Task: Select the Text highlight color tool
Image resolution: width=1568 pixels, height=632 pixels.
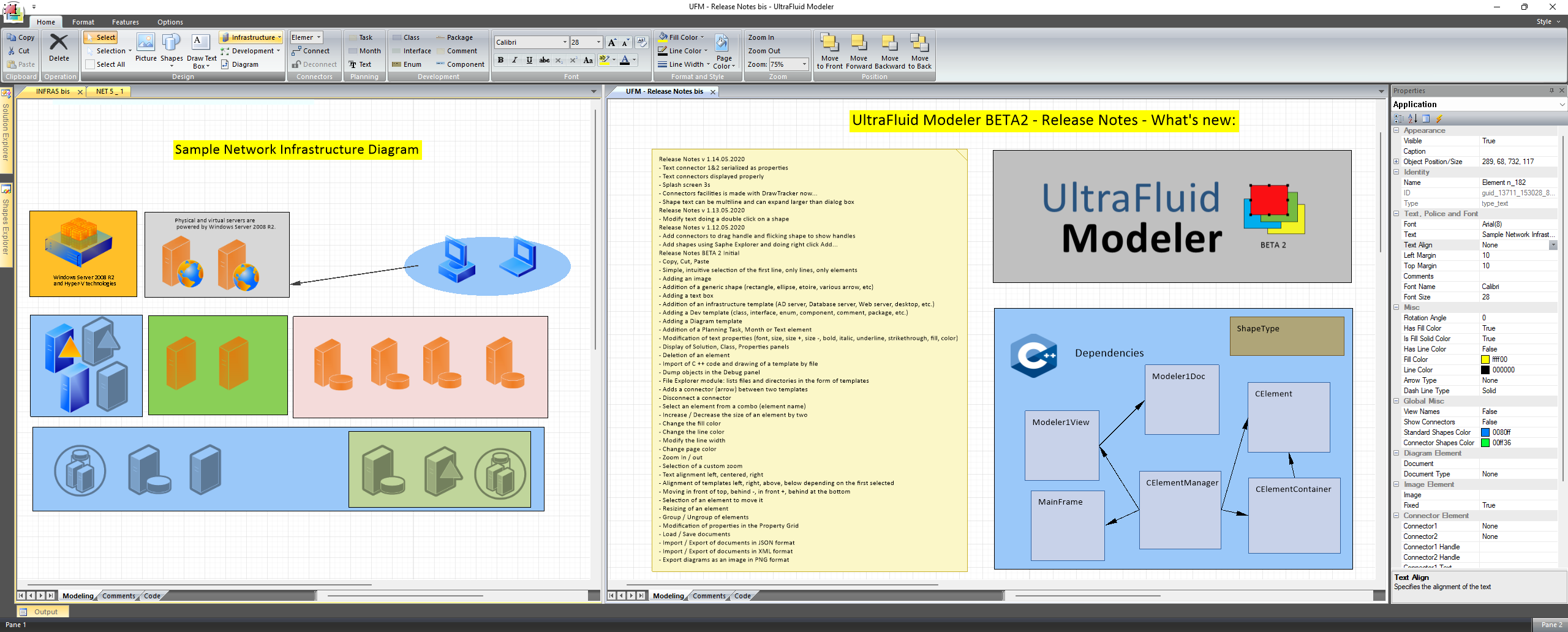Action: (x=604, y=60)
